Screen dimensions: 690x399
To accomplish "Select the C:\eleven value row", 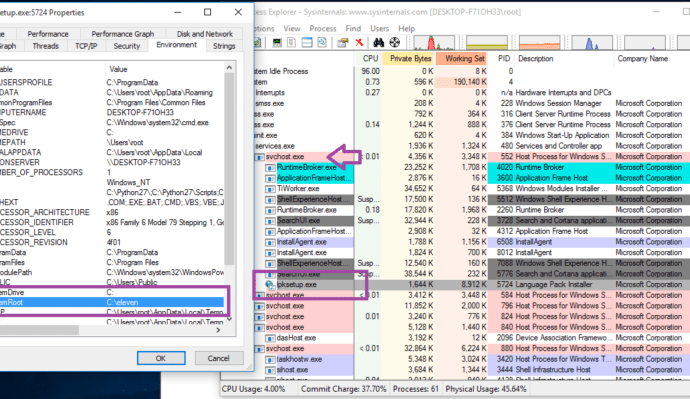I will point(112,303).
